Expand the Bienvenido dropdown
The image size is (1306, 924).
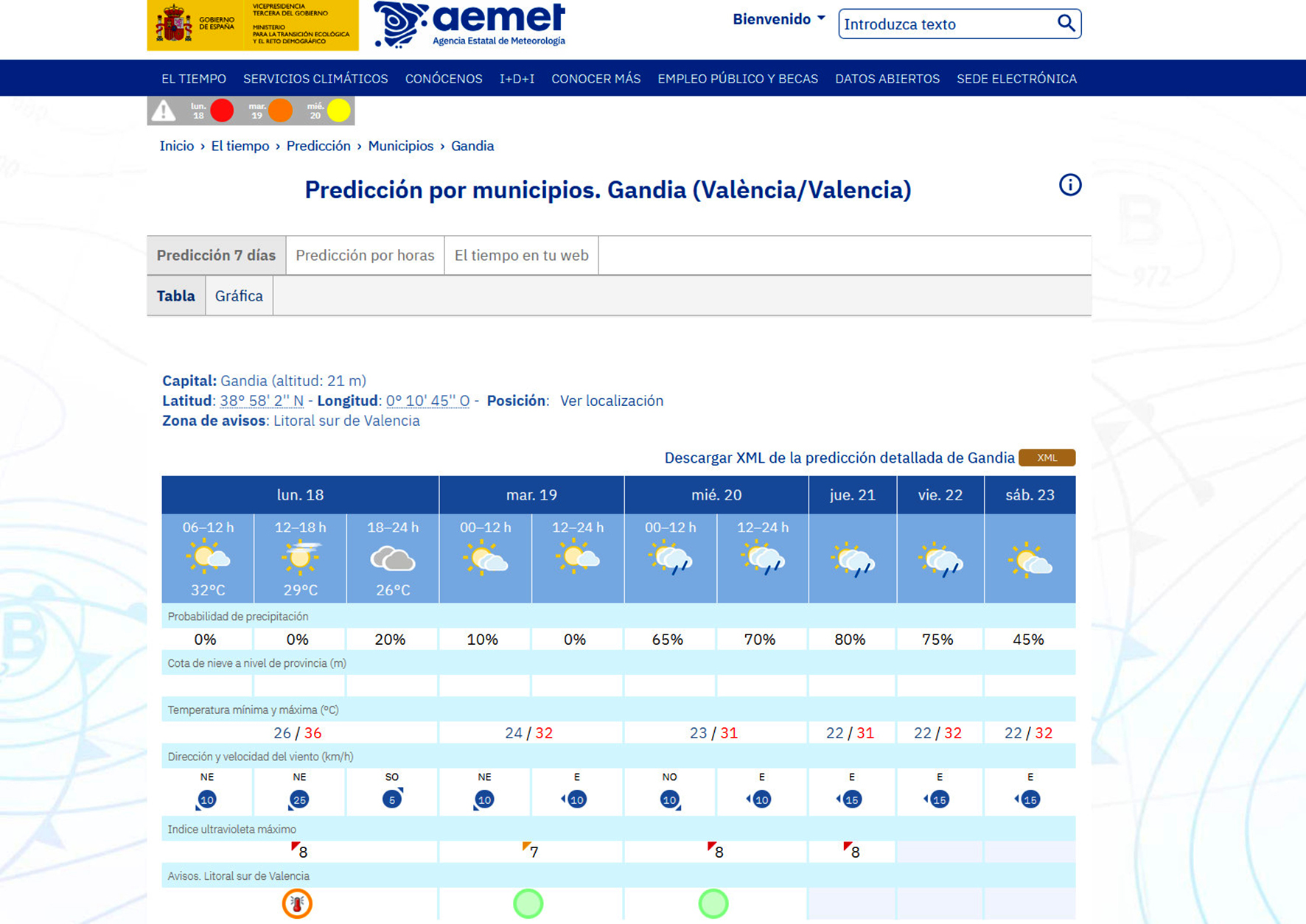coord(779,19)
